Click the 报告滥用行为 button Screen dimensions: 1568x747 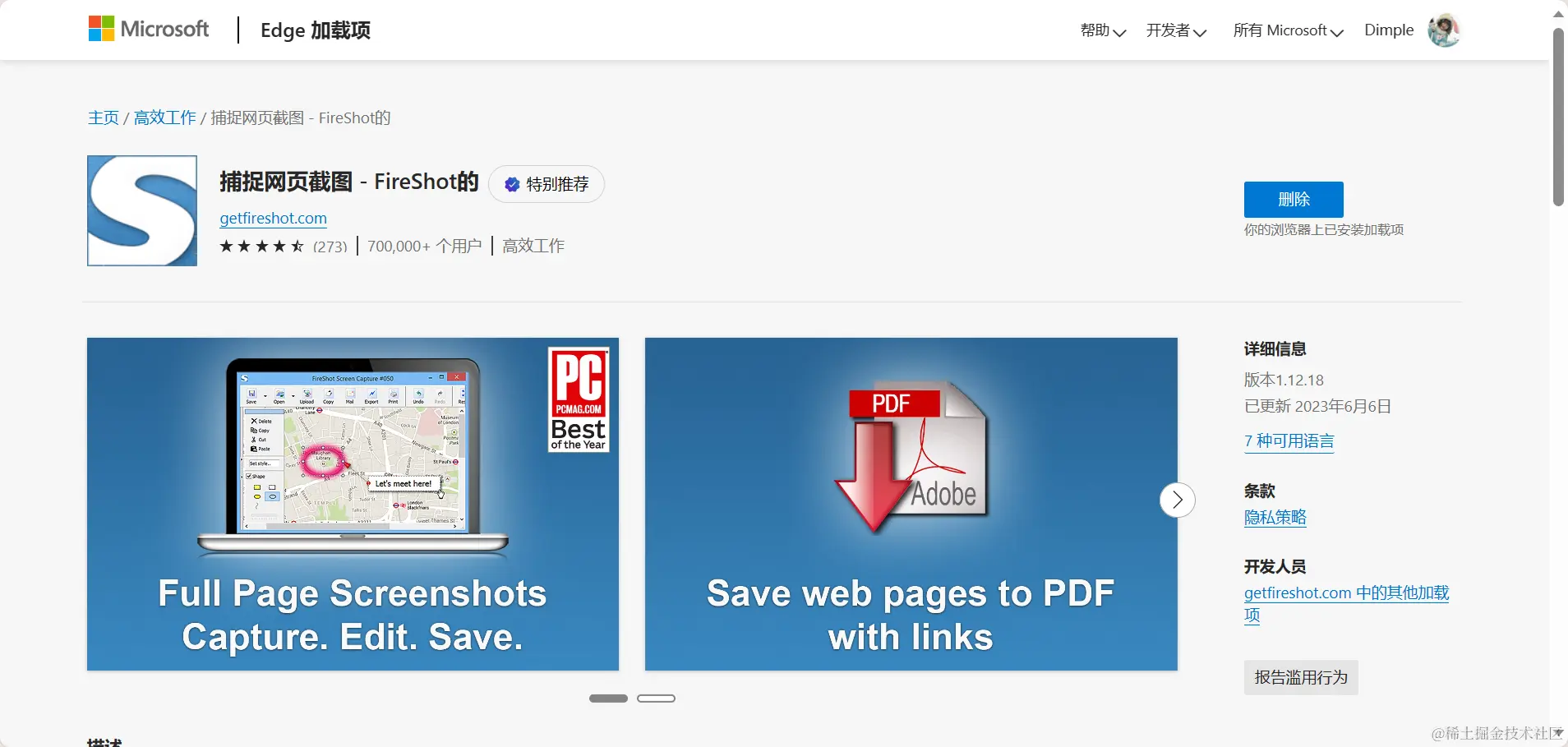click(1301, 677)
